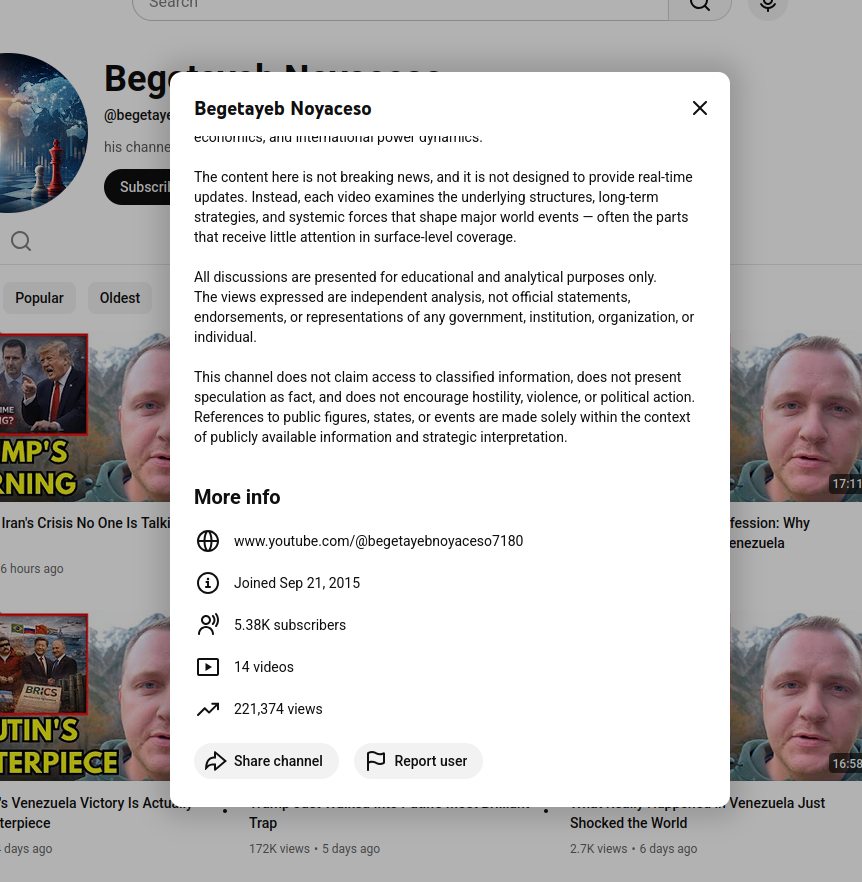
Task: Click the trending views arrow icon
Action: (x=208, y=709)
